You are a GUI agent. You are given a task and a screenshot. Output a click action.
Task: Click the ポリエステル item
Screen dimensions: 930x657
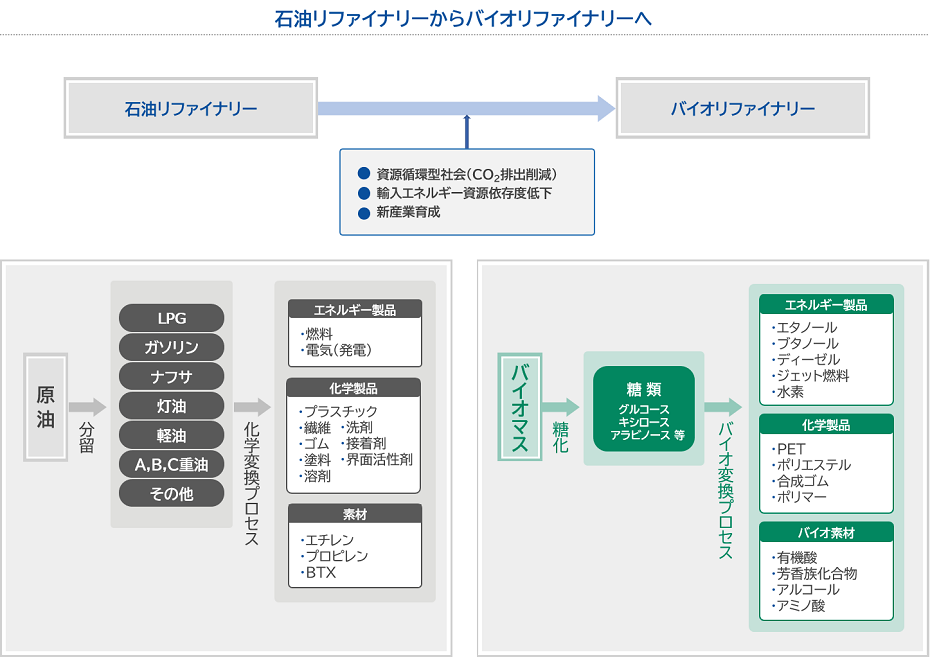(x=811, y=465)
